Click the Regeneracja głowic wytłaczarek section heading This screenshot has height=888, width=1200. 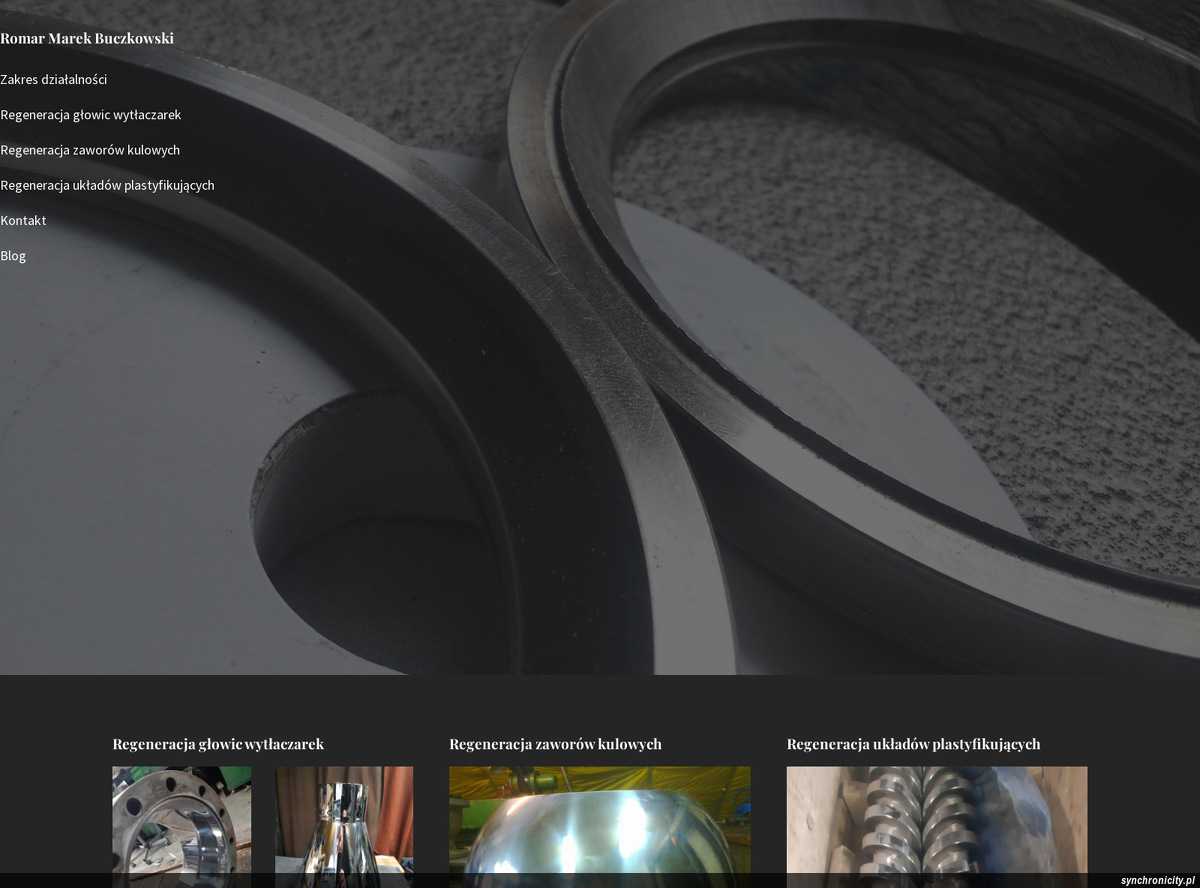(x=218, y=744)
